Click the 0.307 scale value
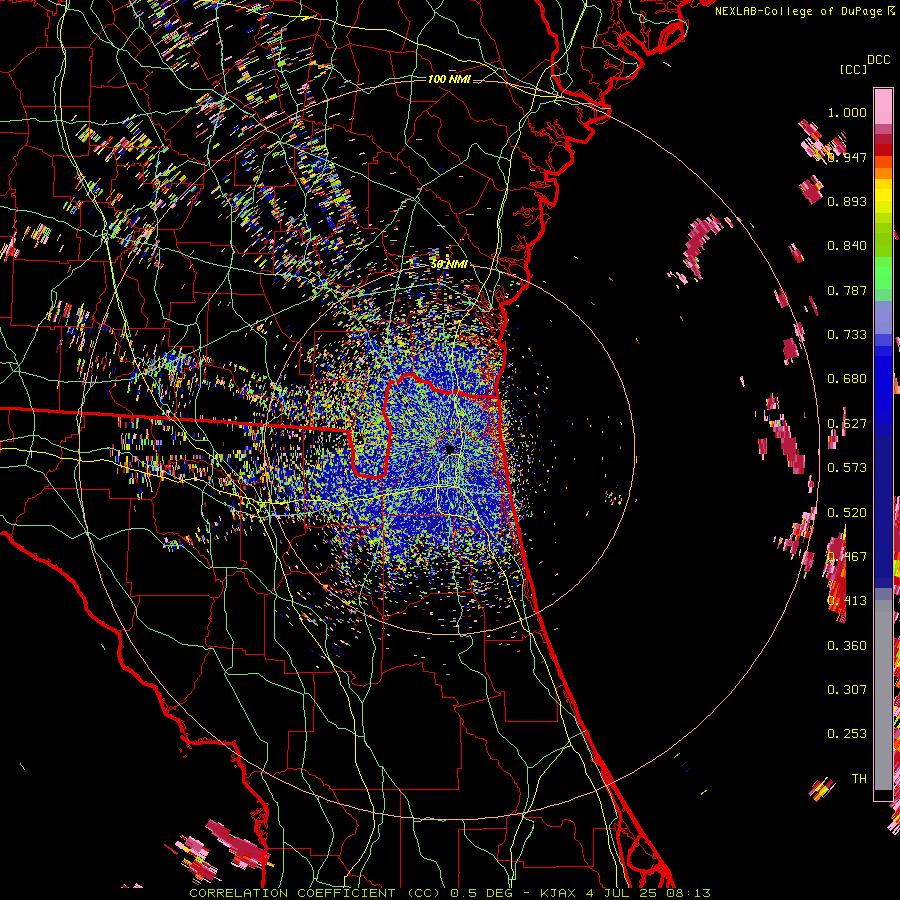900x900 pixels. point(847,690)
